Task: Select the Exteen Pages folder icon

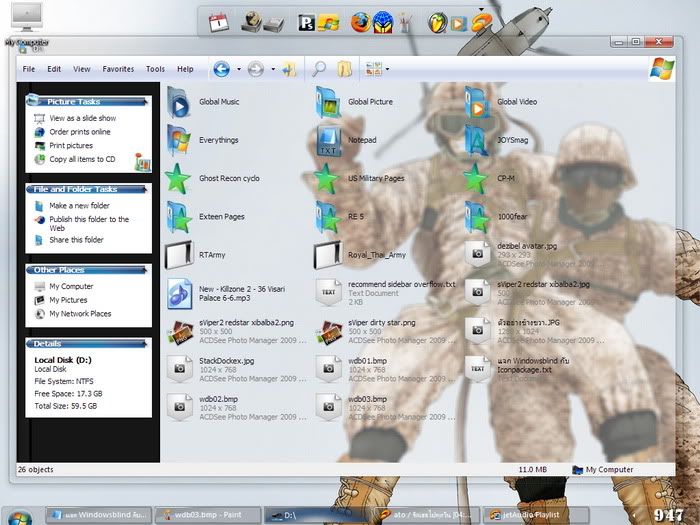Action: [x=179, y=217]
